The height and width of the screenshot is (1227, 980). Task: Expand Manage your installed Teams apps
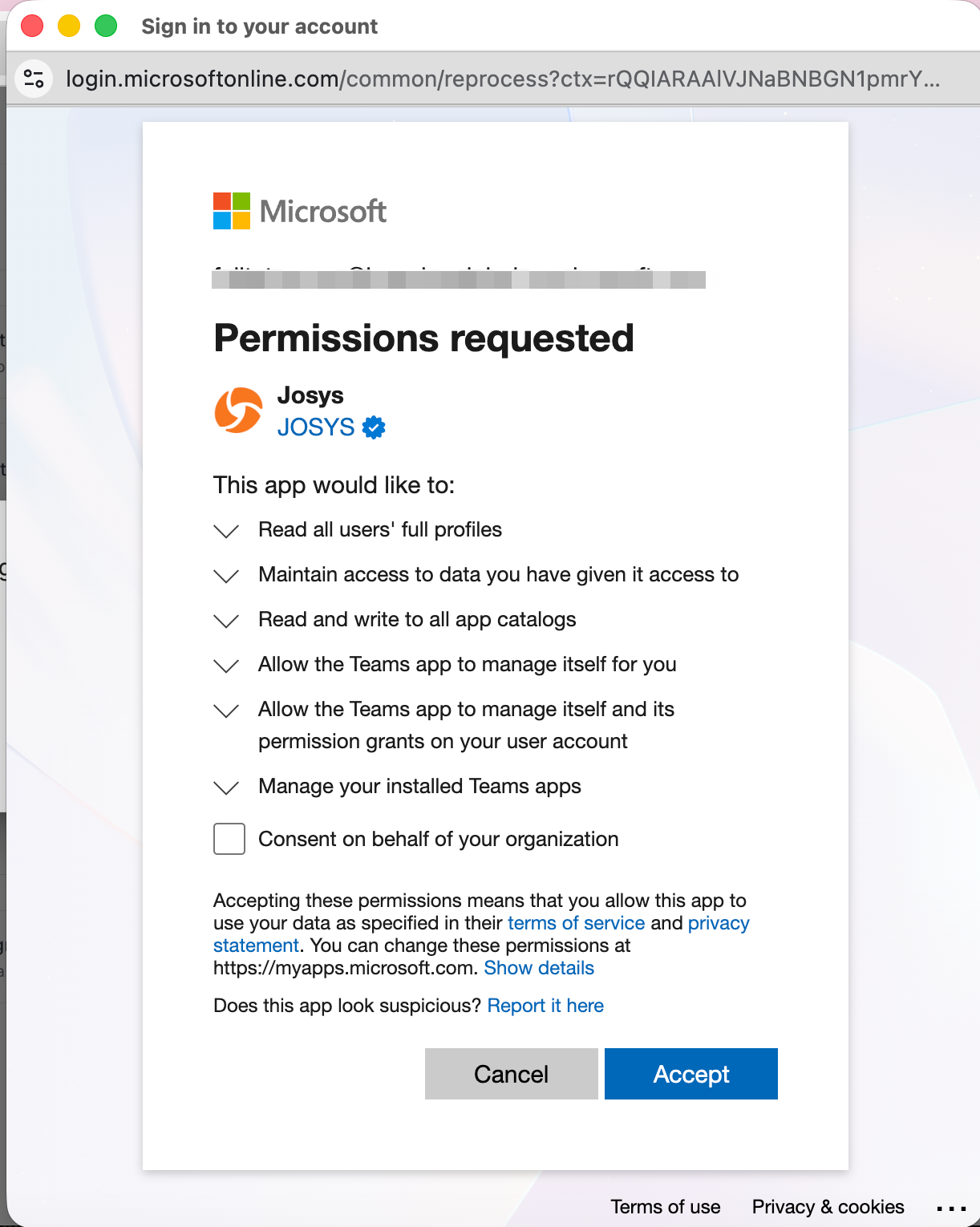coord(227,788)
